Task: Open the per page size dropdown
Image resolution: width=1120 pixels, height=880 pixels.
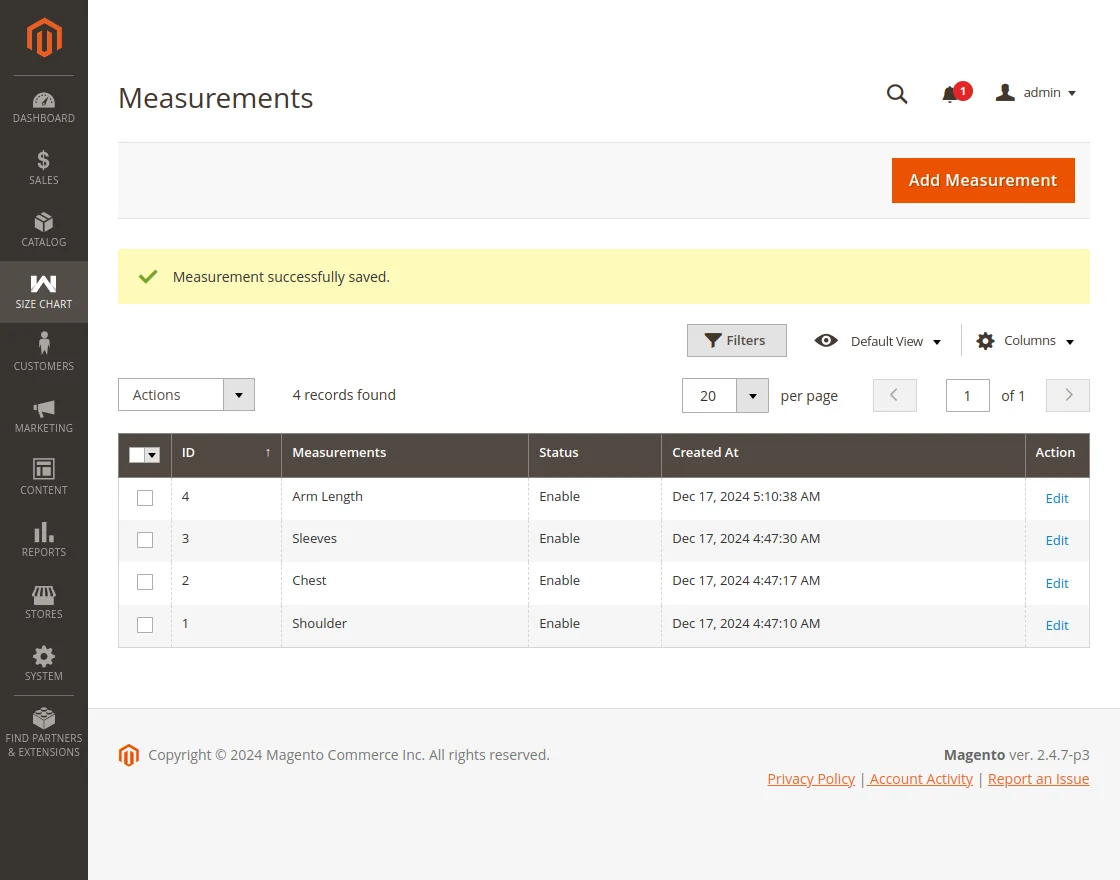Action: pos(751,396)
